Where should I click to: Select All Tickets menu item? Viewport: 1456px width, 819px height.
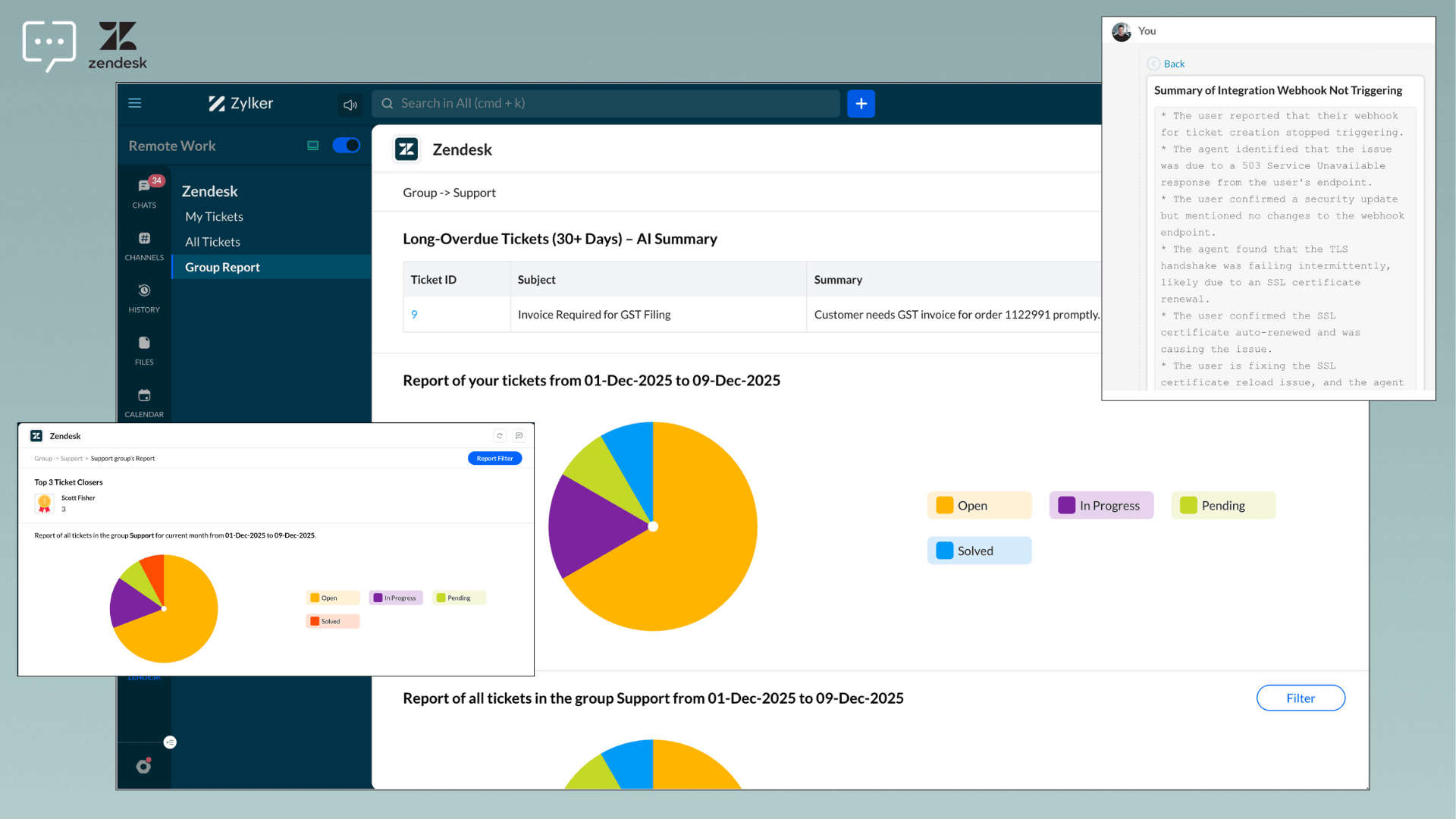[x=212, y=242]
